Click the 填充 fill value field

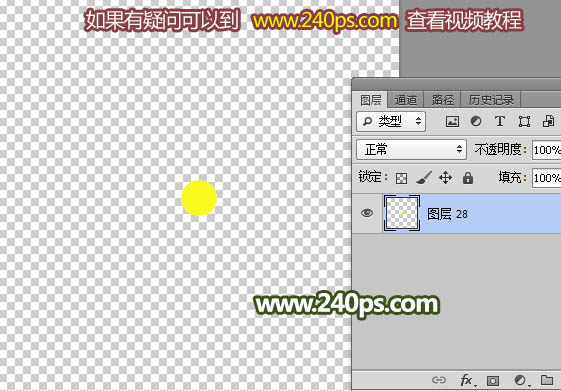(x=546, y=178)
